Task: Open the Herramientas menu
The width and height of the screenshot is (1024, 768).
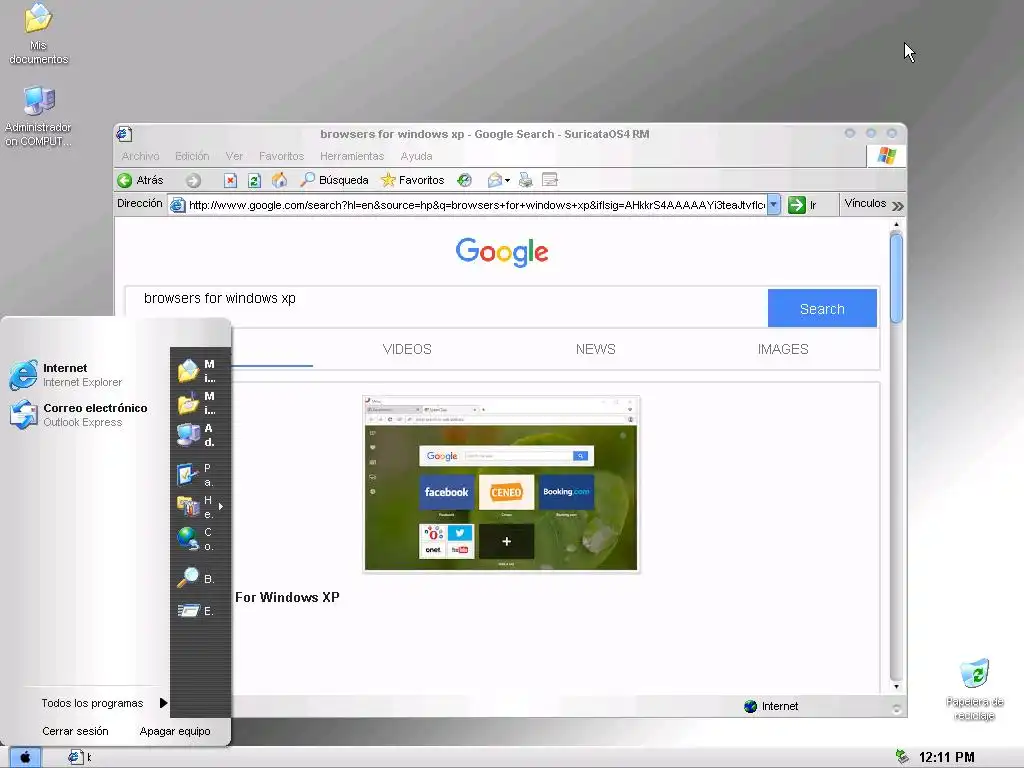Action: pos(352,156)
